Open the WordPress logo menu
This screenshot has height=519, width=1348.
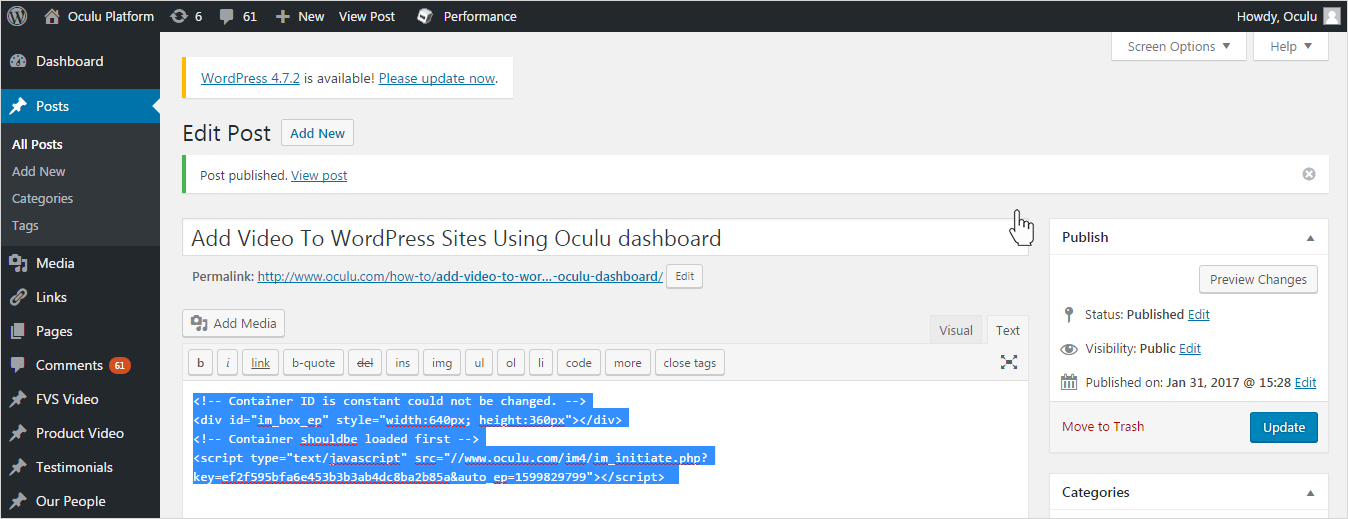[17, 16]
